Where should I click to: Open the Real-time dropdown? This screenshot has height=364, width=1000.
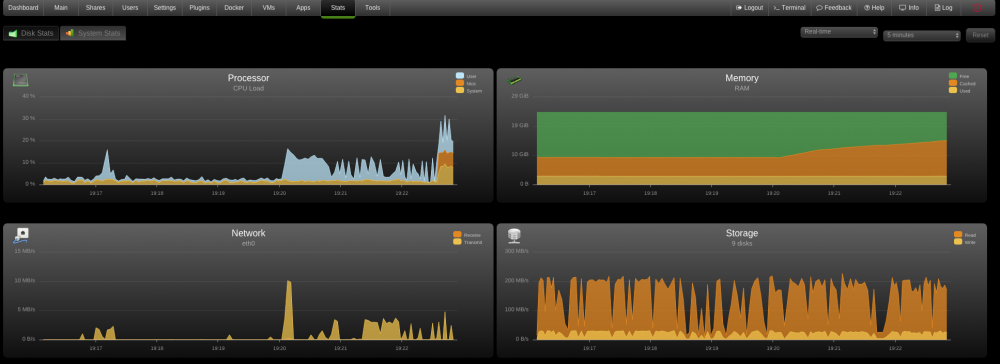coord(839,32)
